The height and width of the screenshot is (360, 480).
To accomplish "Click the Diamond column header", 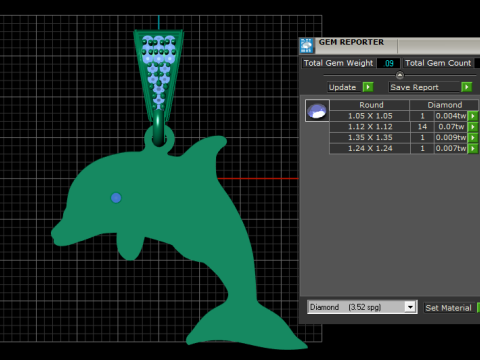I will [x=444, y=105].
